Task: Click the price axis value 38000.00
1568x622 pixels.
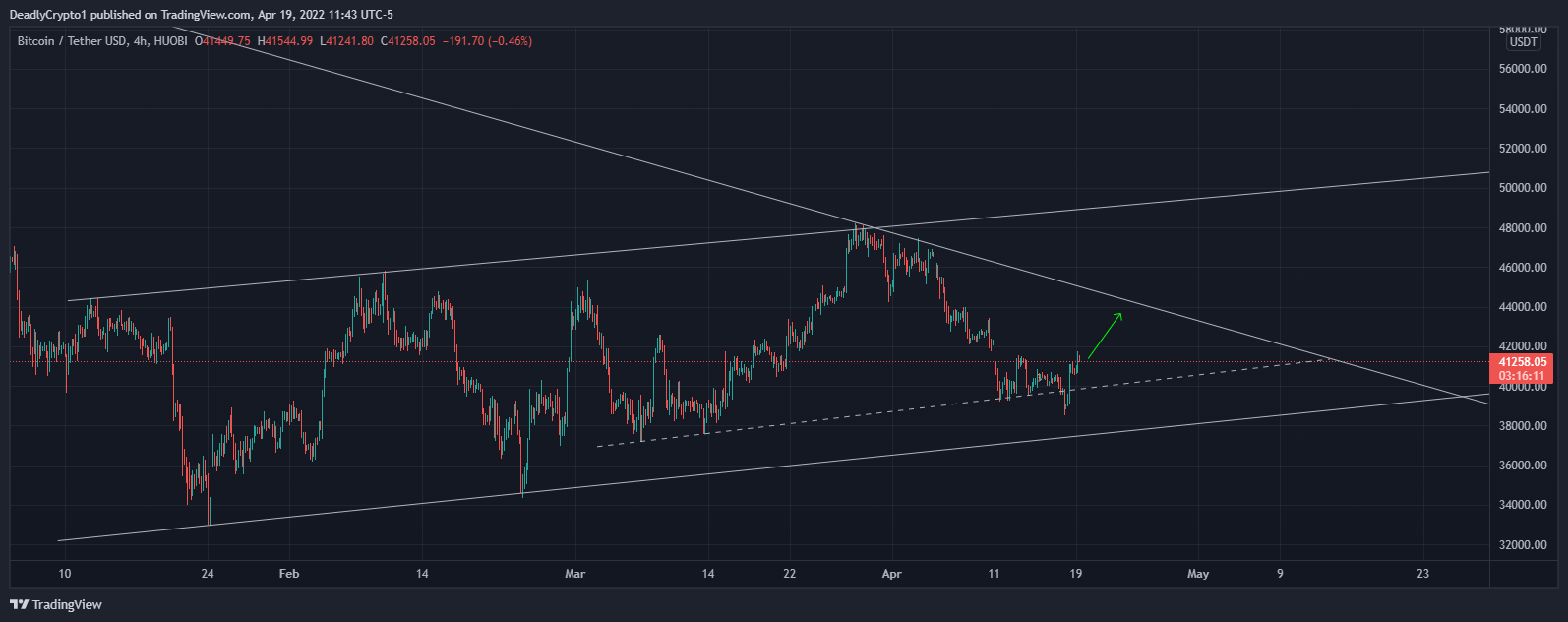Action: point(1524,426)
